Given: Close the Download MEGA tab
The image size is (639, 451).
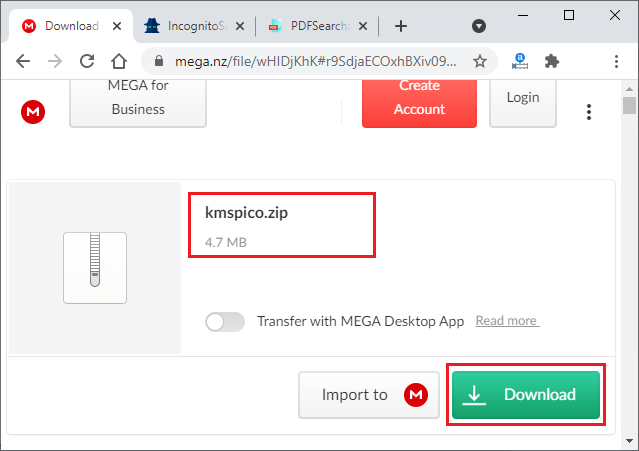Looking at the screenshot, I should (x=117, y=26).
